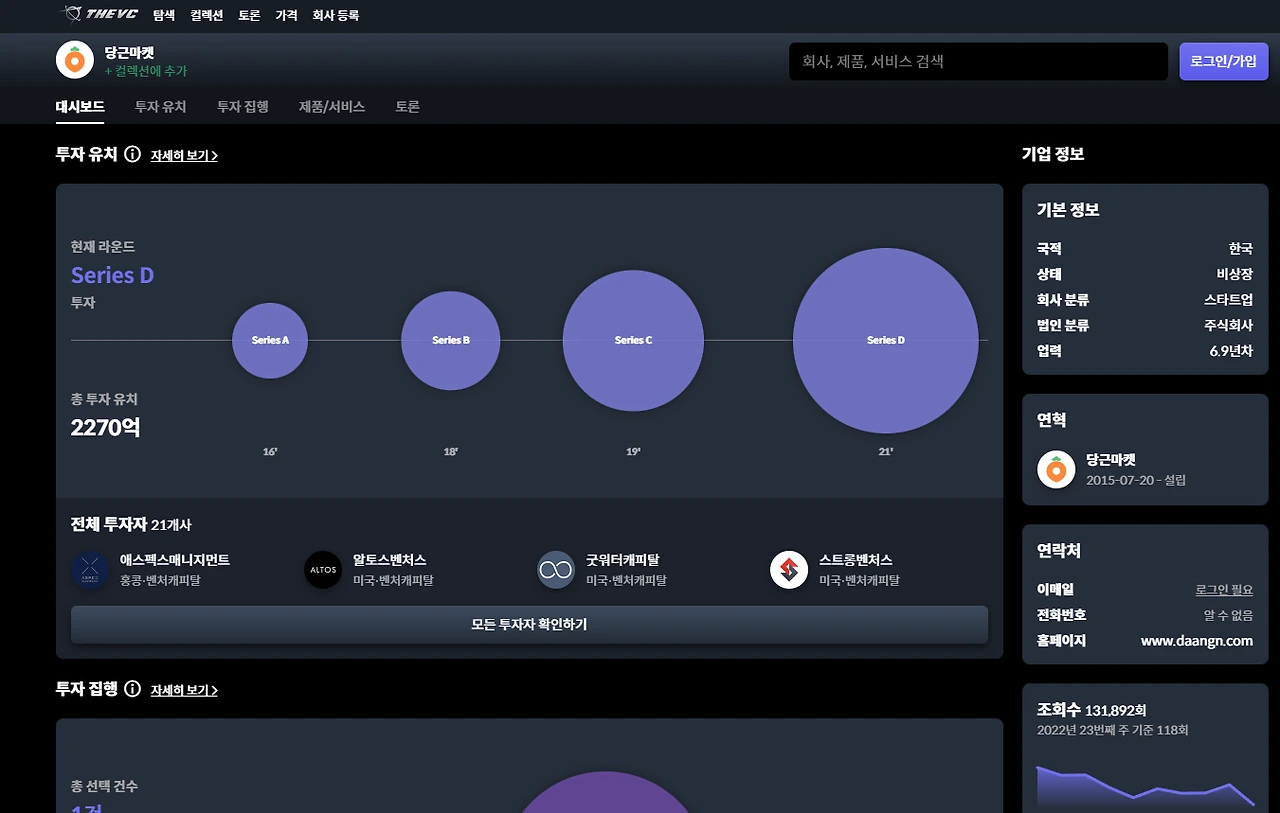This screenshot has height=813, width=1280.
Task: Click the 주식회사 corporation type value
Action: tap(1228, 325)
